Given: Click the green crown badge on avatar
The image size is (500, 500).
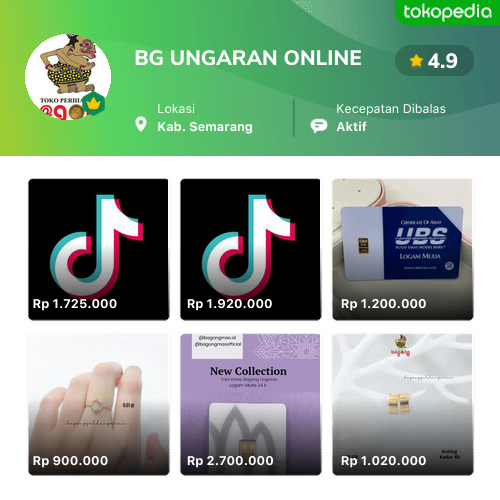Looking at the screenshot, I should [x=94, y=104].
